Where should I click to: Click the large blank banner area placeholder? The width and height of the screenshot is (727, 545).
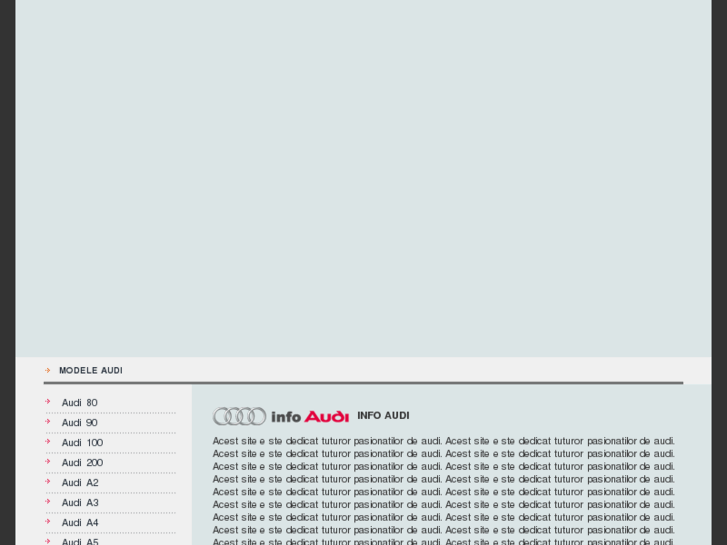tap(364, 179)
